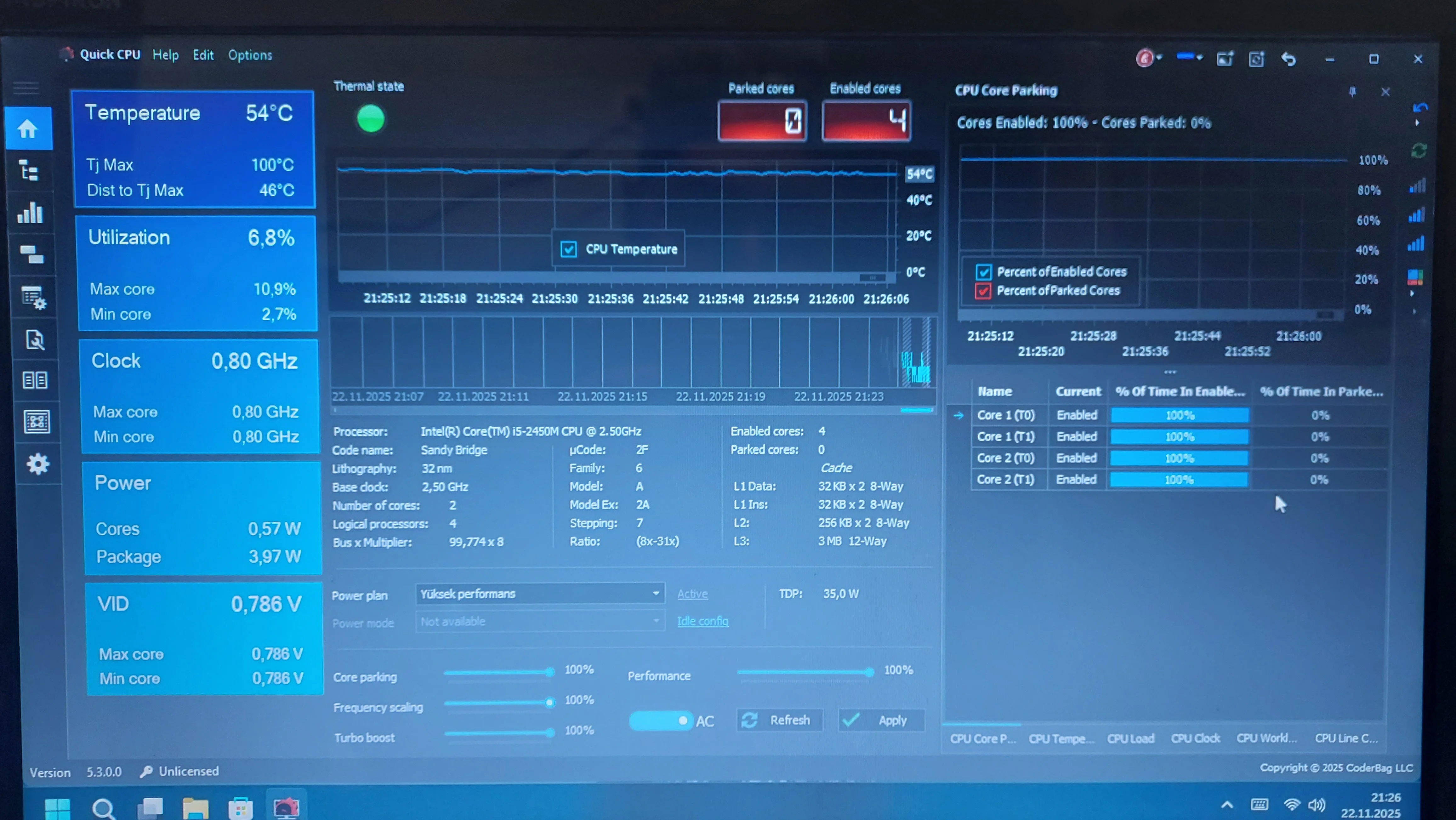Click the hamburger menu icon
Image resolution: width=1456 pixels, height=820 pixels.
coord(26,88)
